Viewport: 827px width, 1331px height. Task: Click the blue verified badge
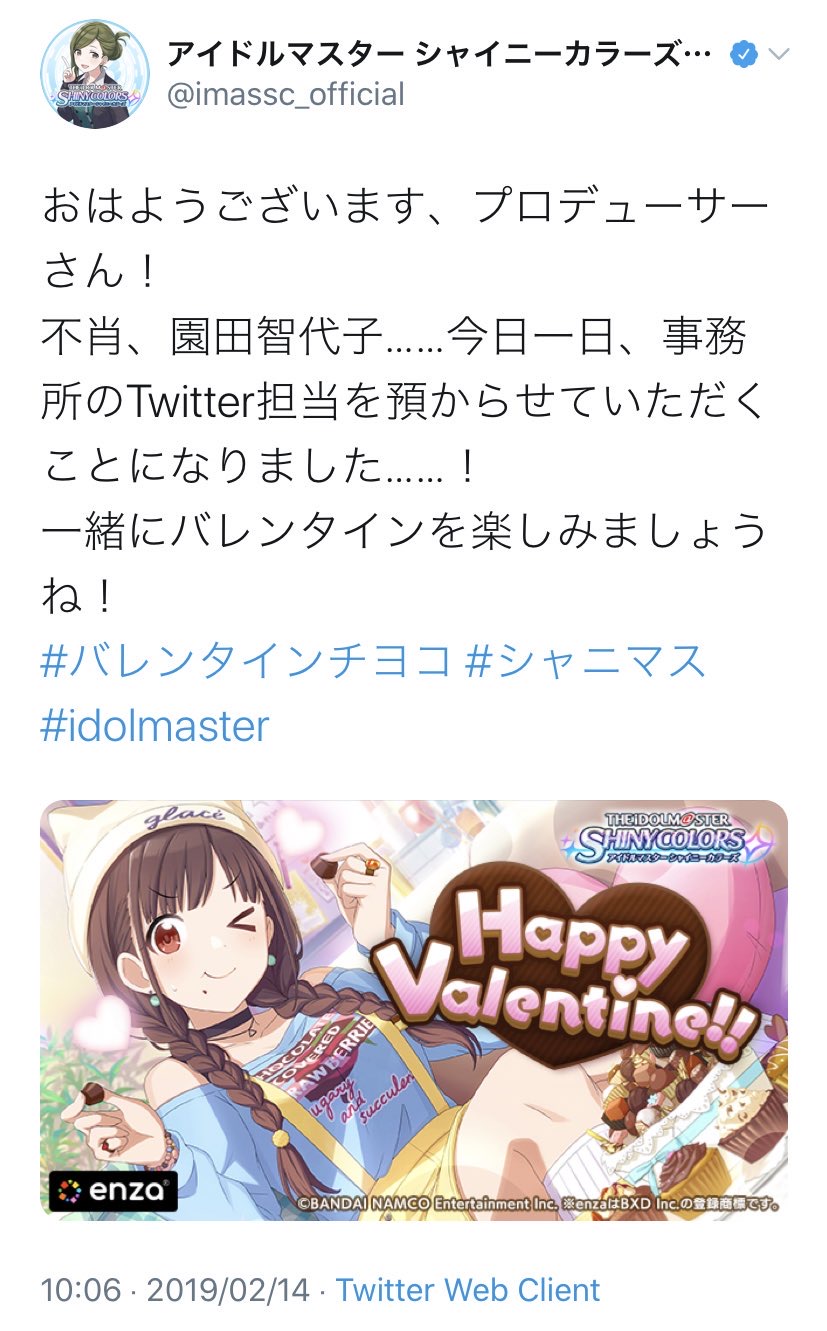(x=742, y=54)
